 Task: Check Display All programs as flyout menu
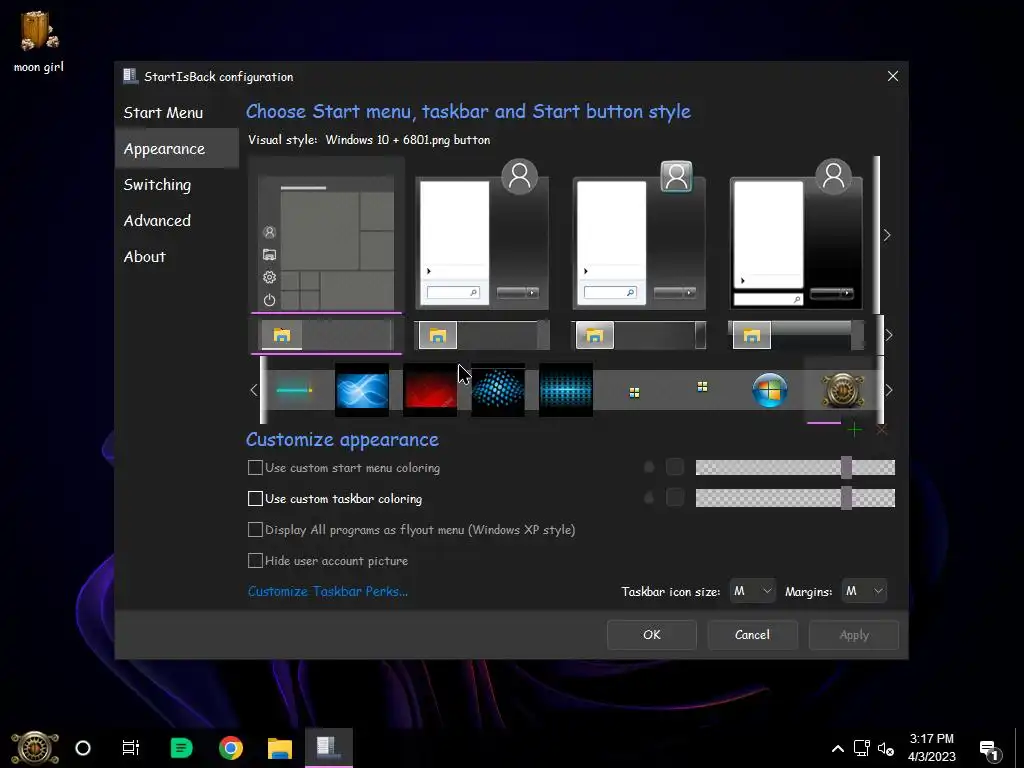255,530
